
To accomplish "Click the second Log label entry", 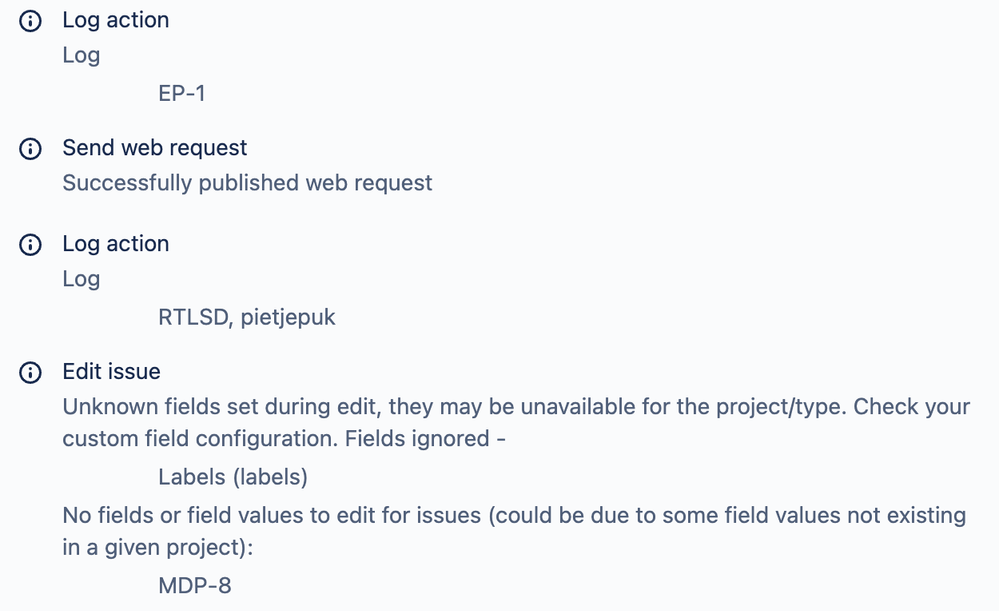I will click(x=80, y=279).
